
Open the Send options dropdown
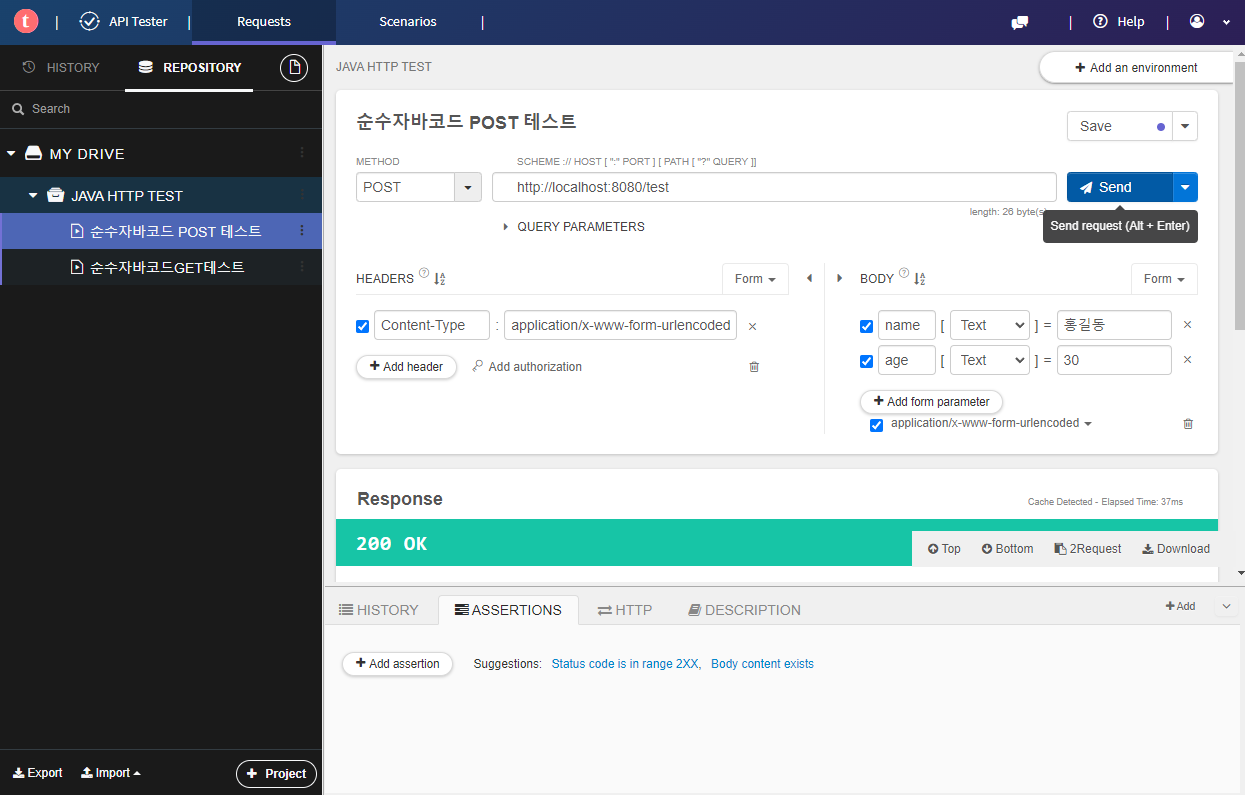1185,187
